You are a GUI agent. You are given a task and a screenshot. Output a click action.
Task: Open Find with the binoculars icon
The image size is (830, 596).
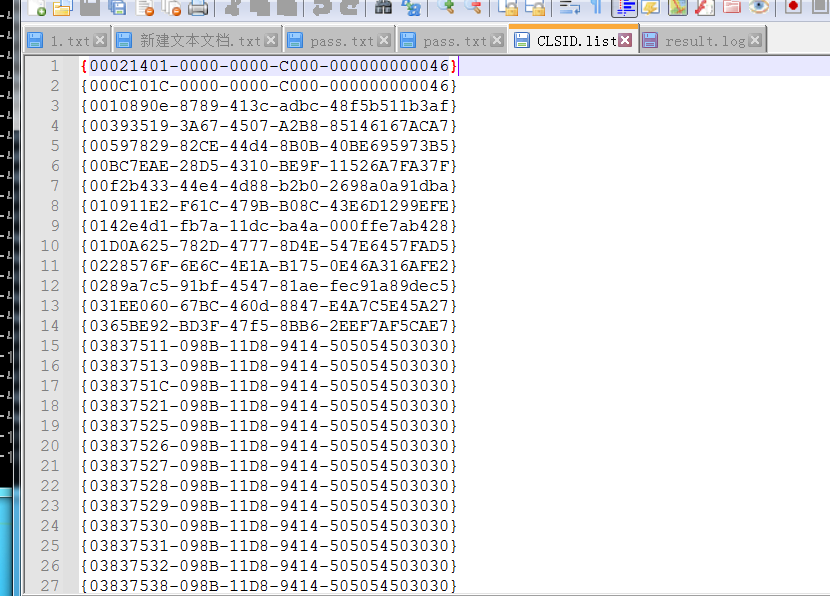383,7
